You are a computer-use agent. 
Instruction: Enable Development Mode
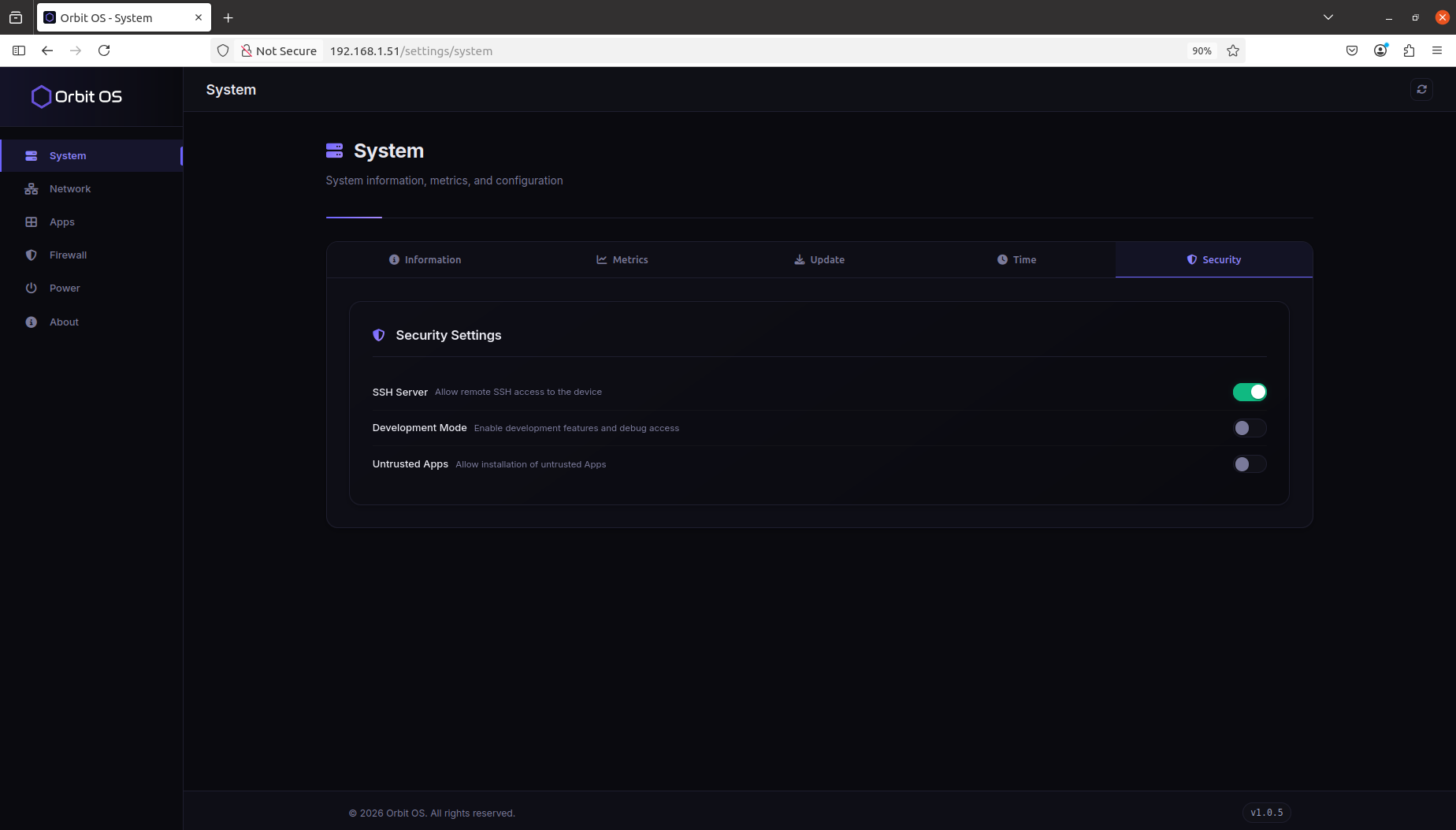coord(1249,428)
